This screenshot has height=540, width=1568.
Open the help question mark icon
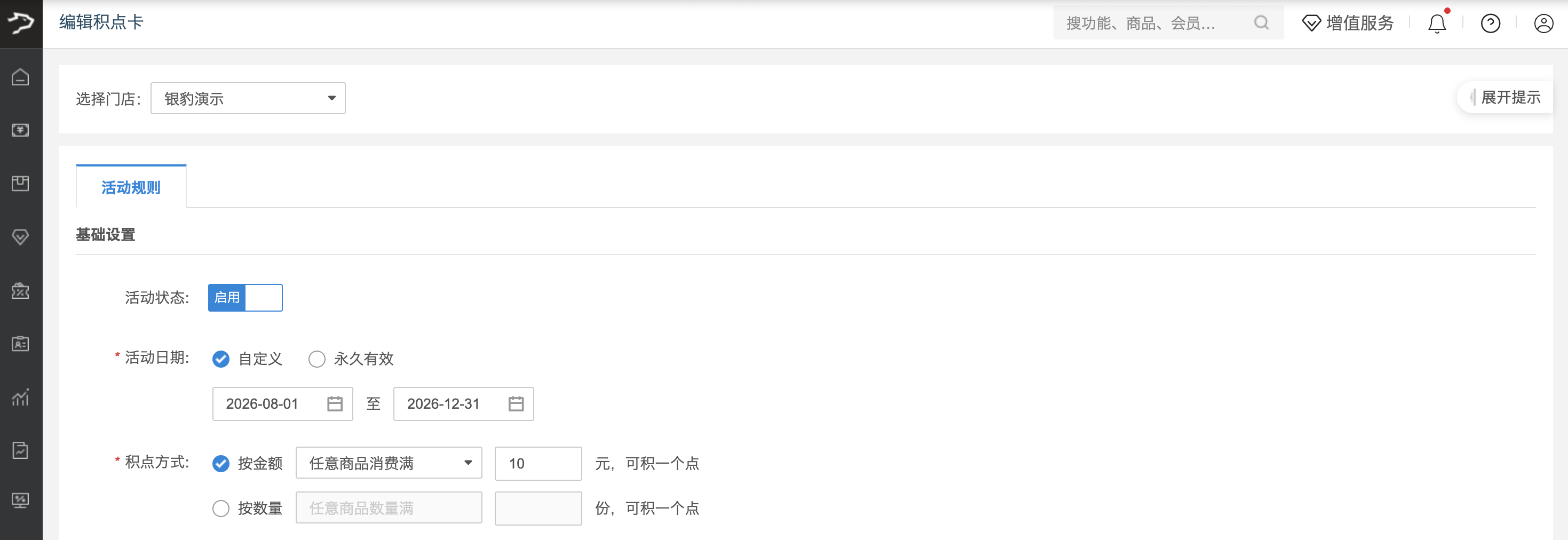(1491, 23)
